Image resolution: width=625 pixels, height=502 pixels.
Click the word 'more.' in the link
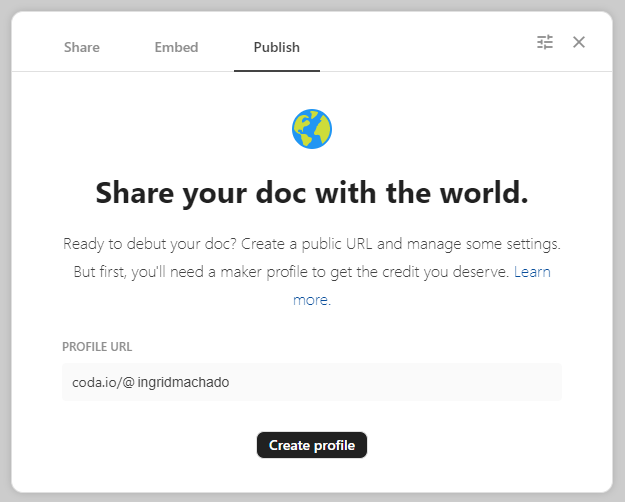pyautogui.click(x=312, y=299)
